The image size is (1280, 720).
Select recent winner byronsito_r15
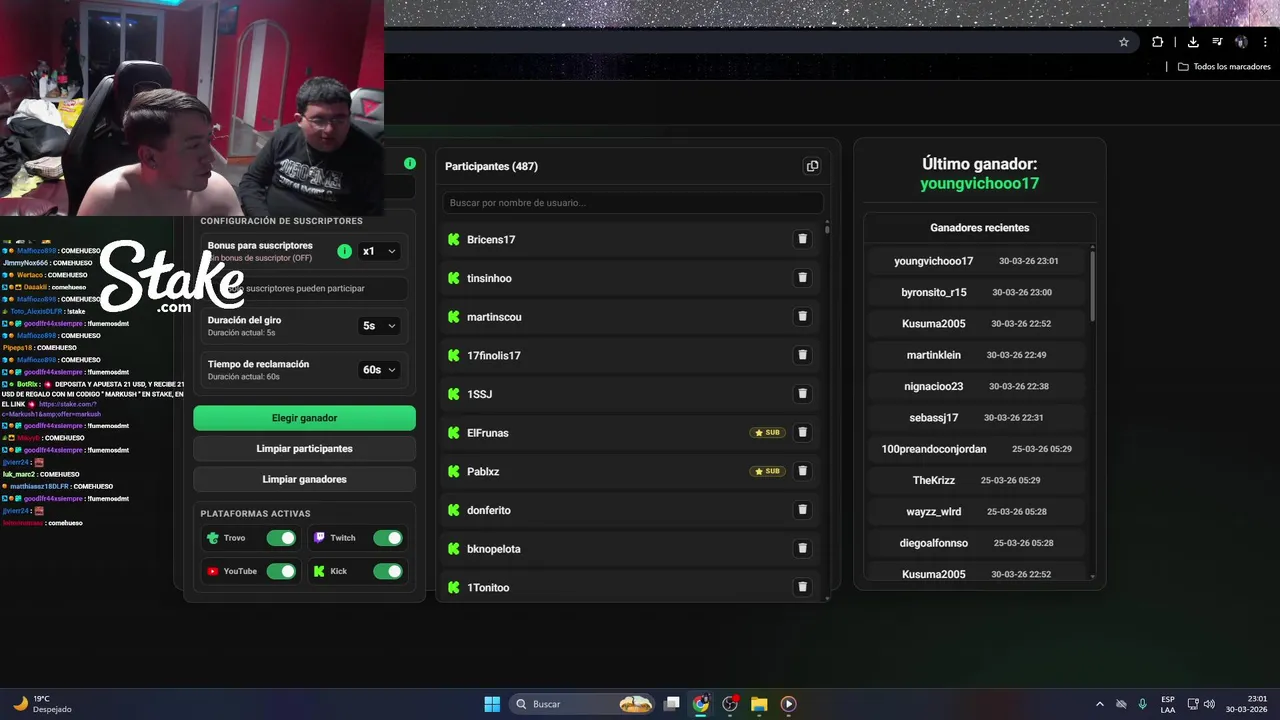[x=934, y=292]
